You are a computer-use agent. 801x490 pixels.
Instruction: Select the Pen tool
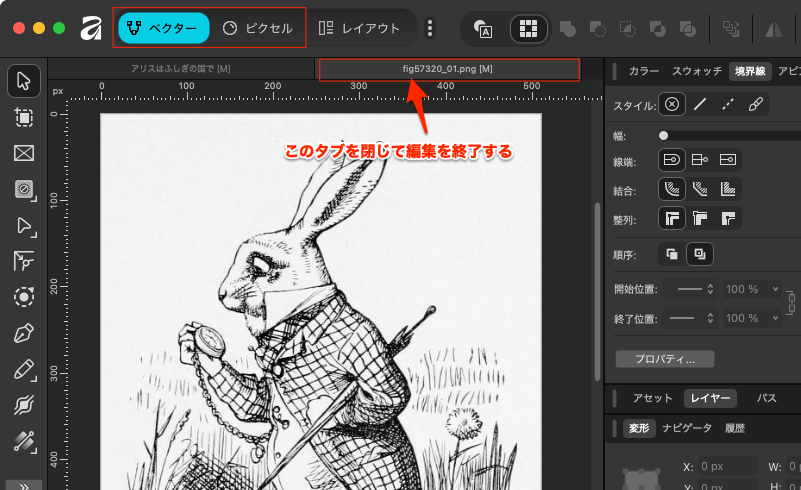tap(24, 334)
